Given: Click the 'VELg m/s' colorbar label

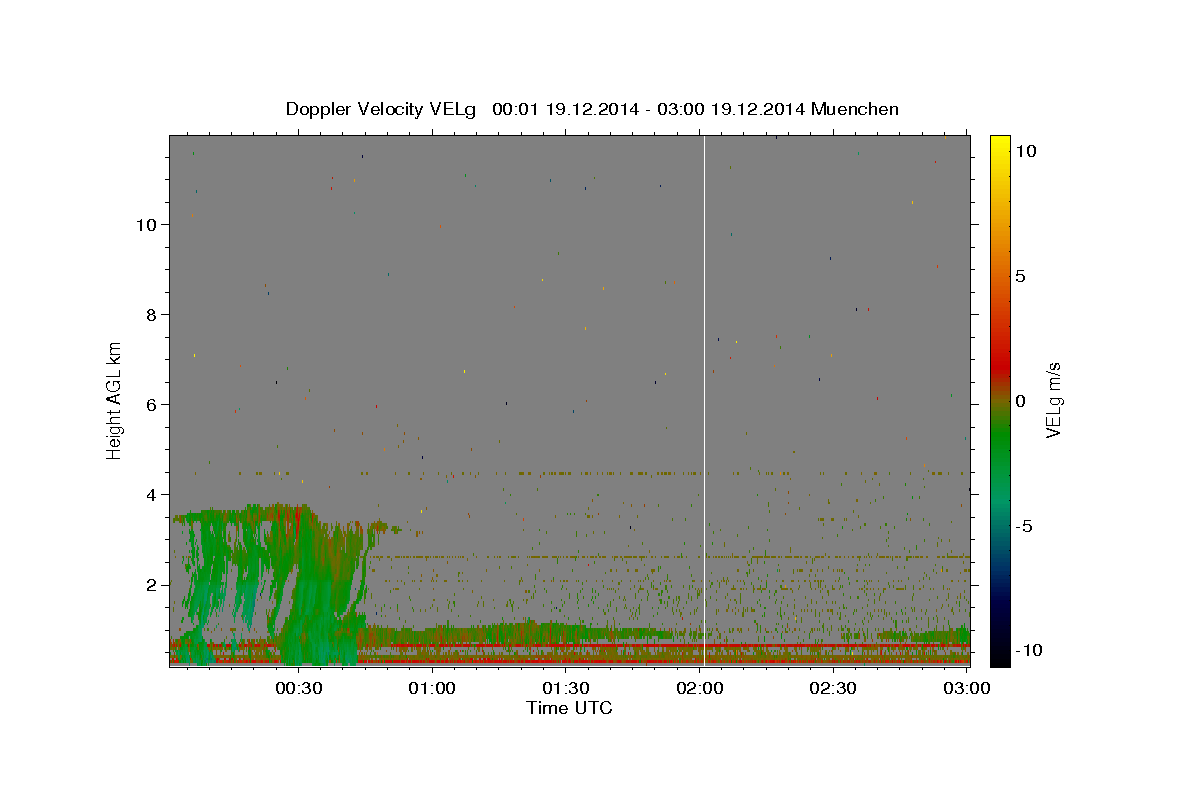Looking at the screenshot, I should click(1053, 400).
